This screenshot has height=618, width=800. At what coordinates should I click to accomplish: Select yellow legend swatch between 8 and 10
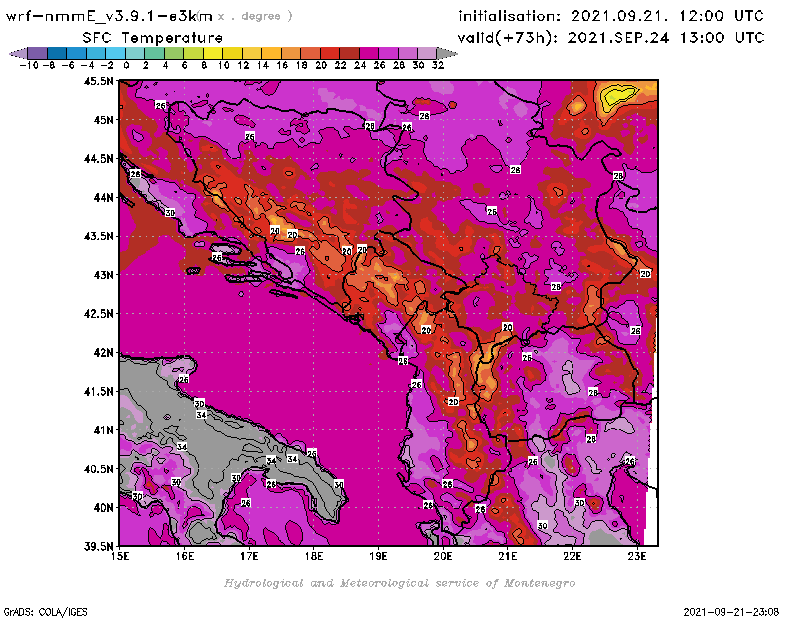coord(213,53)
